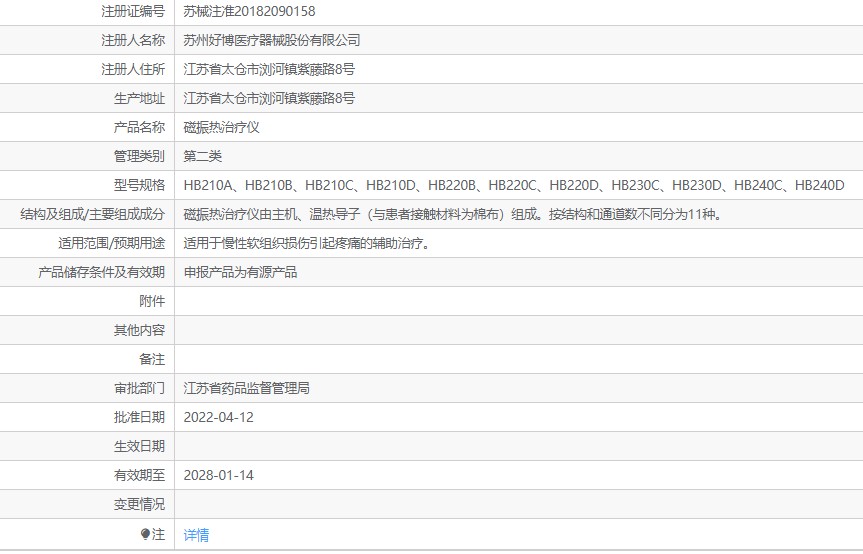Click the 备注 label
The image size is (863, 554).
click(x=152, y=360)
